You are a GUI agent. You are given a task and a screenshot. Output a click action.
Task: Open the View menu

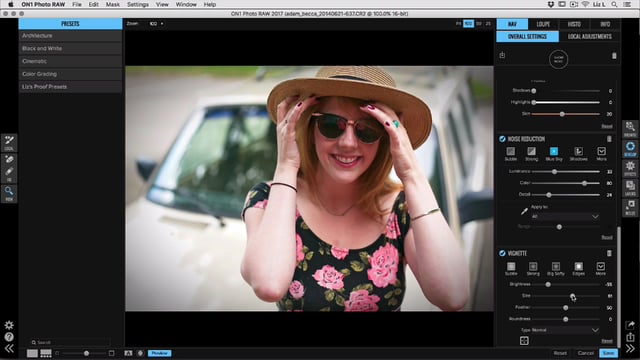(x=162, y=4)
